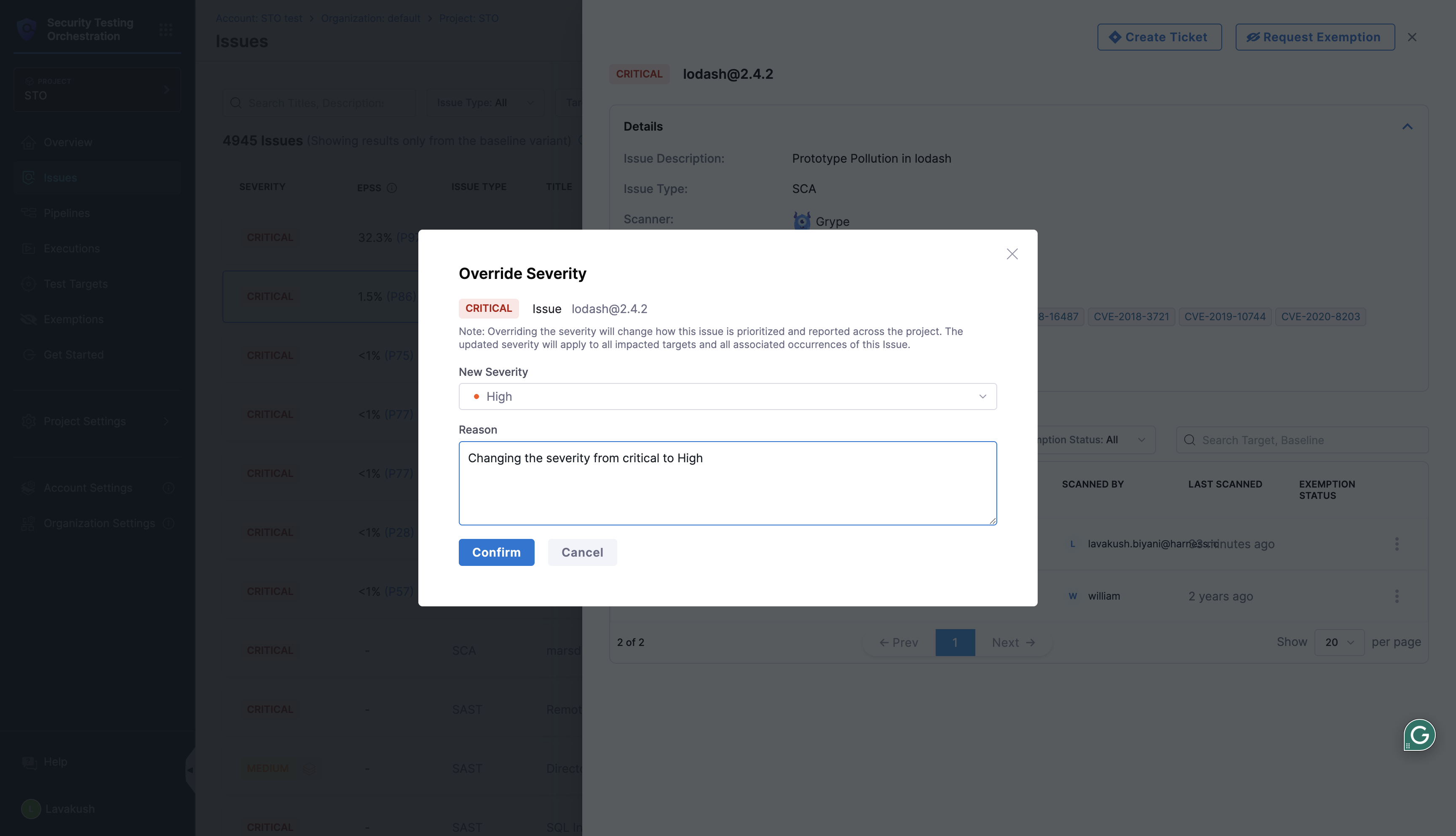Open kebab menu for lavakush.biyani row

[x=1396, y=544]
